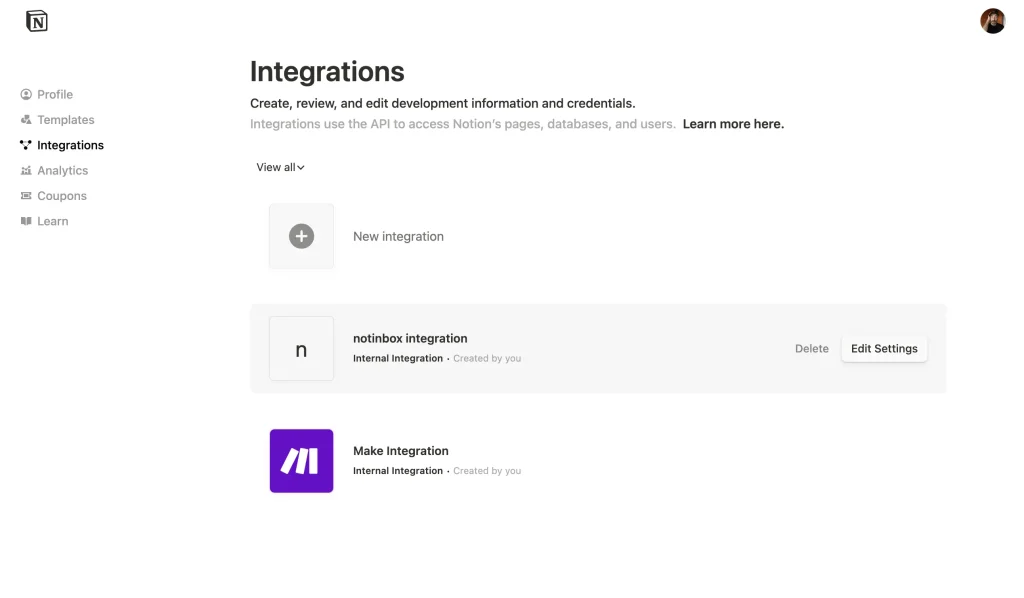Click the notinbox integration letter thumbnail

[x=301, y=349]
